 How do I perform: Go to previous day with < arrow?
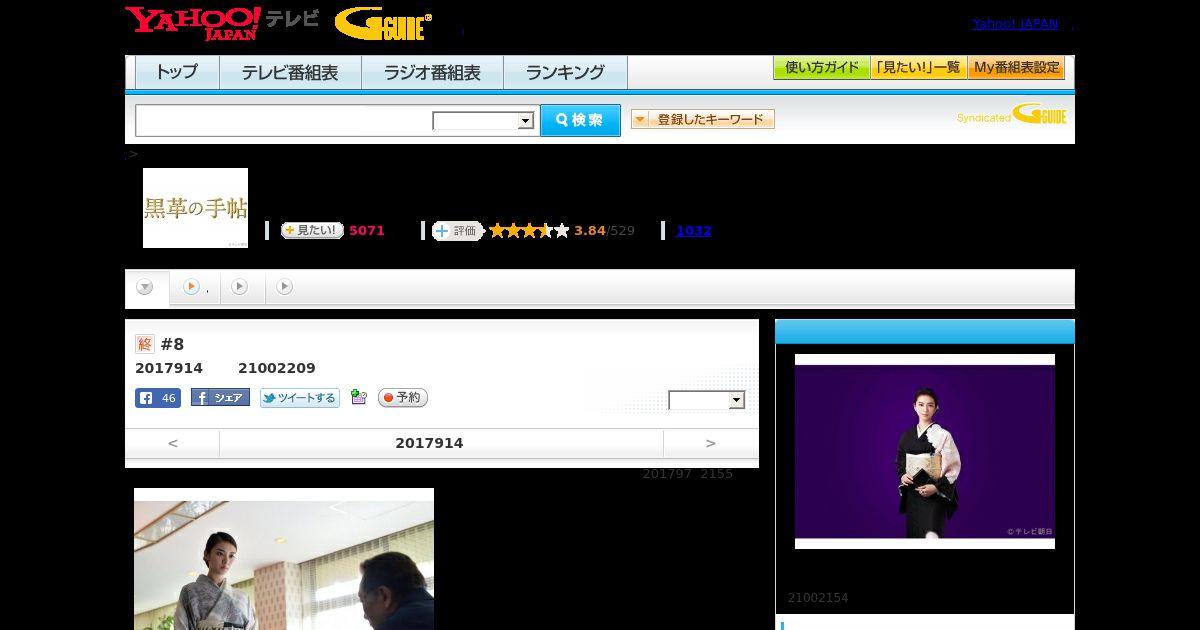pos(173,443)
